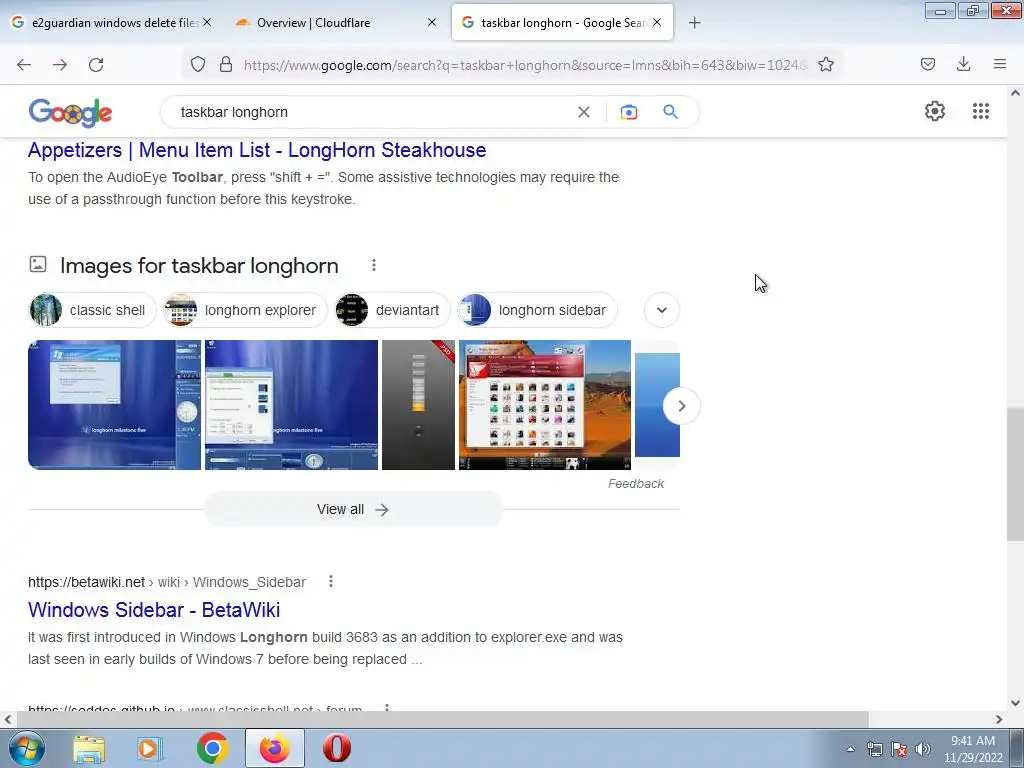Filter images by longhorn explorer
The height and width of the screenshot is (768, 1024).
[245, 310]
